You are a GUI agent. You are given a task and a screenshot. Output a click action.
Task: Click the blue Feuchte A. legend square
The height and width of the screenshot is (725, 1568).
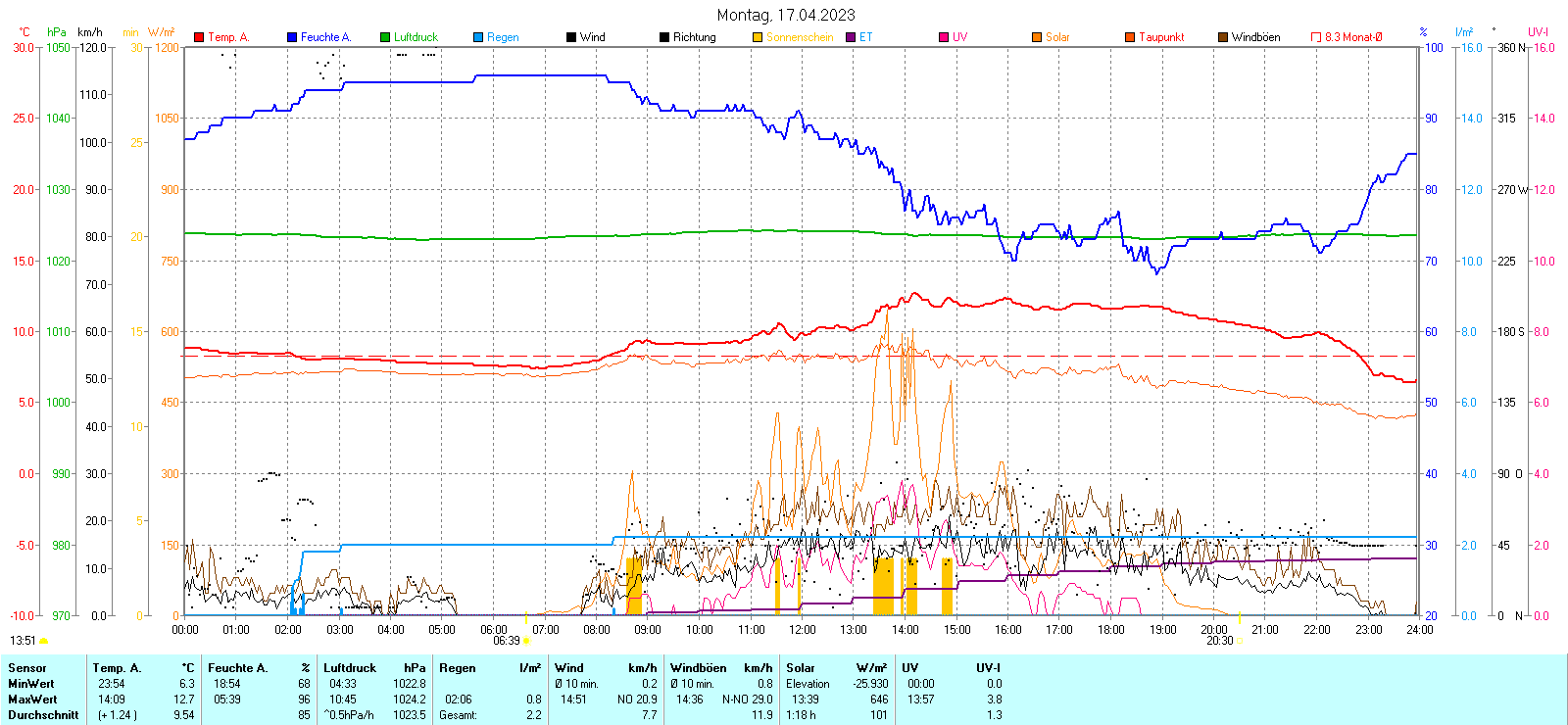click(x=292, y=37)
